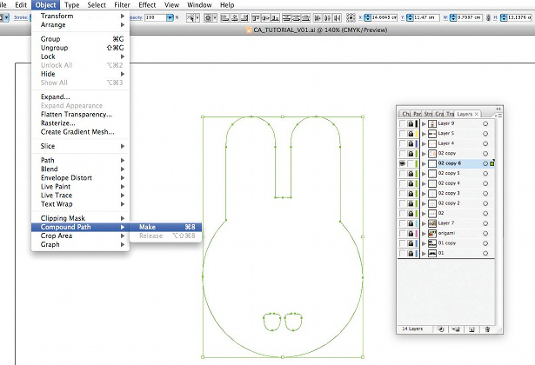Toggle lock column for 02 copy 6 layer
This screenshot has width=535, height=365.
(411, 164)
